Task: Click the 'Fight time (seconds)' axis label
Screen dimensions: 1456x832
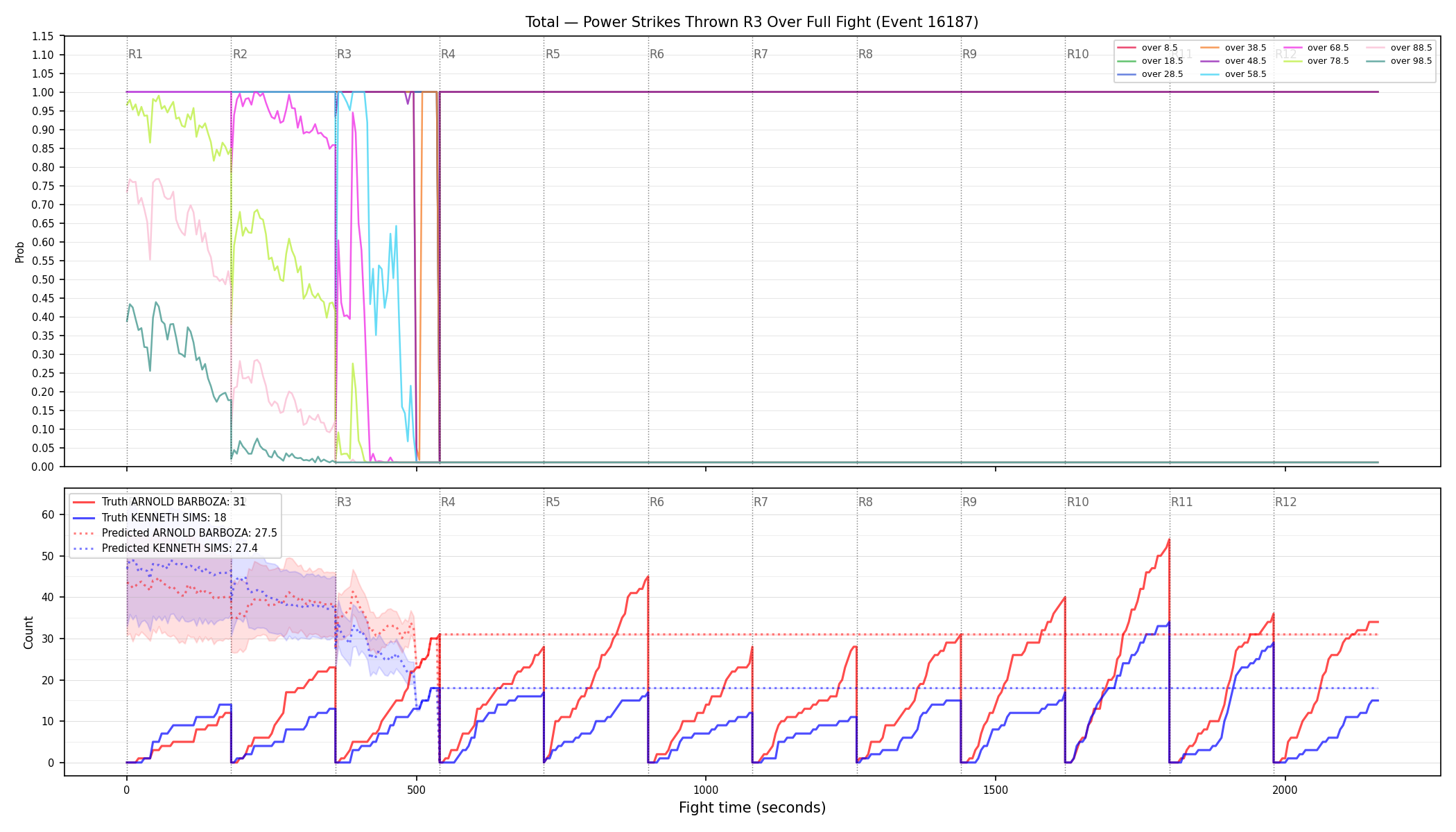Action: click(752, 808)
